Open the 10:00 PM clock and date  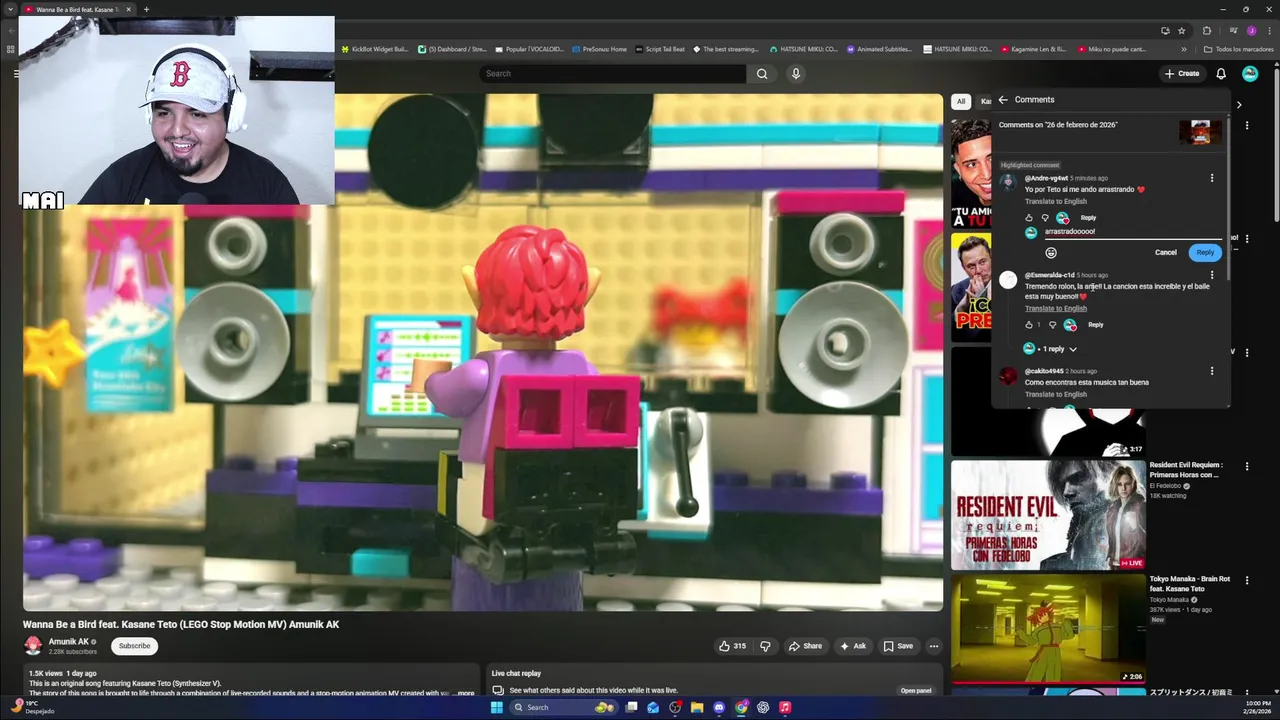point(1257,707)
